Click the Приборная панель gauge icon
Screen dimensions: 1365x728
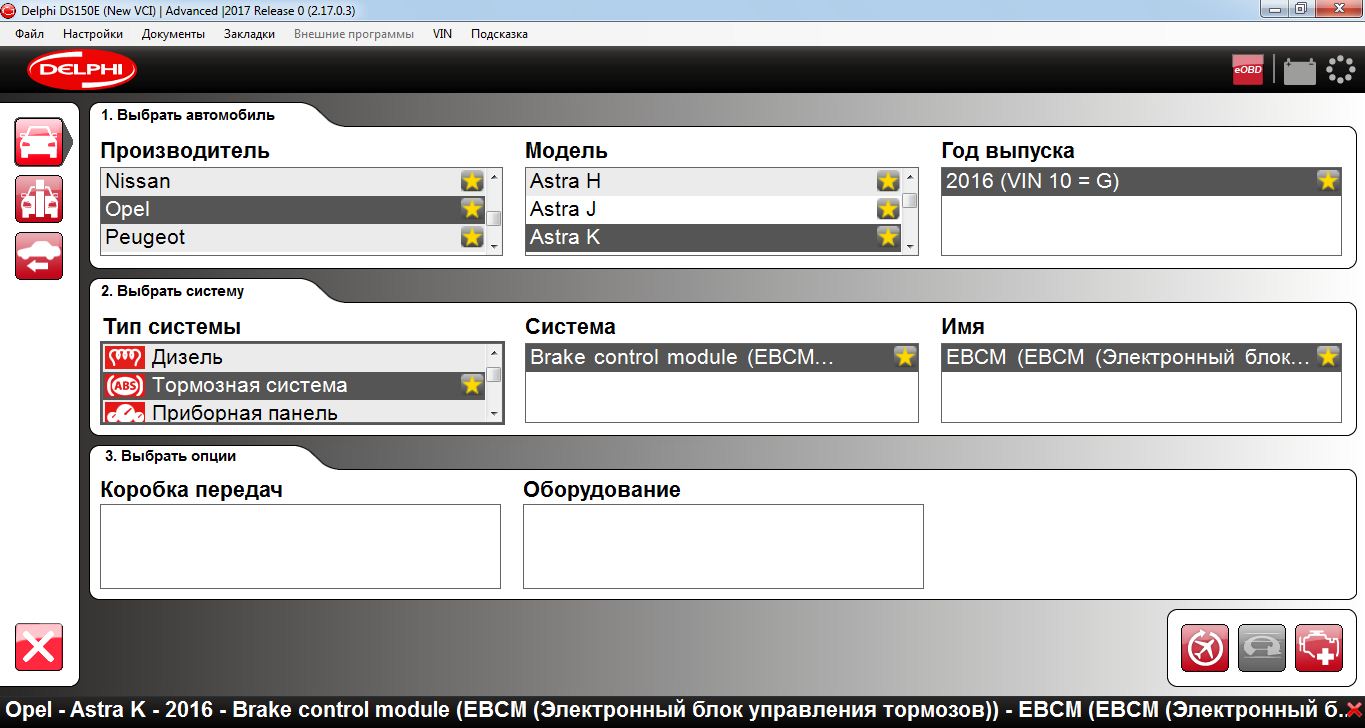click(x=124, y=412)
